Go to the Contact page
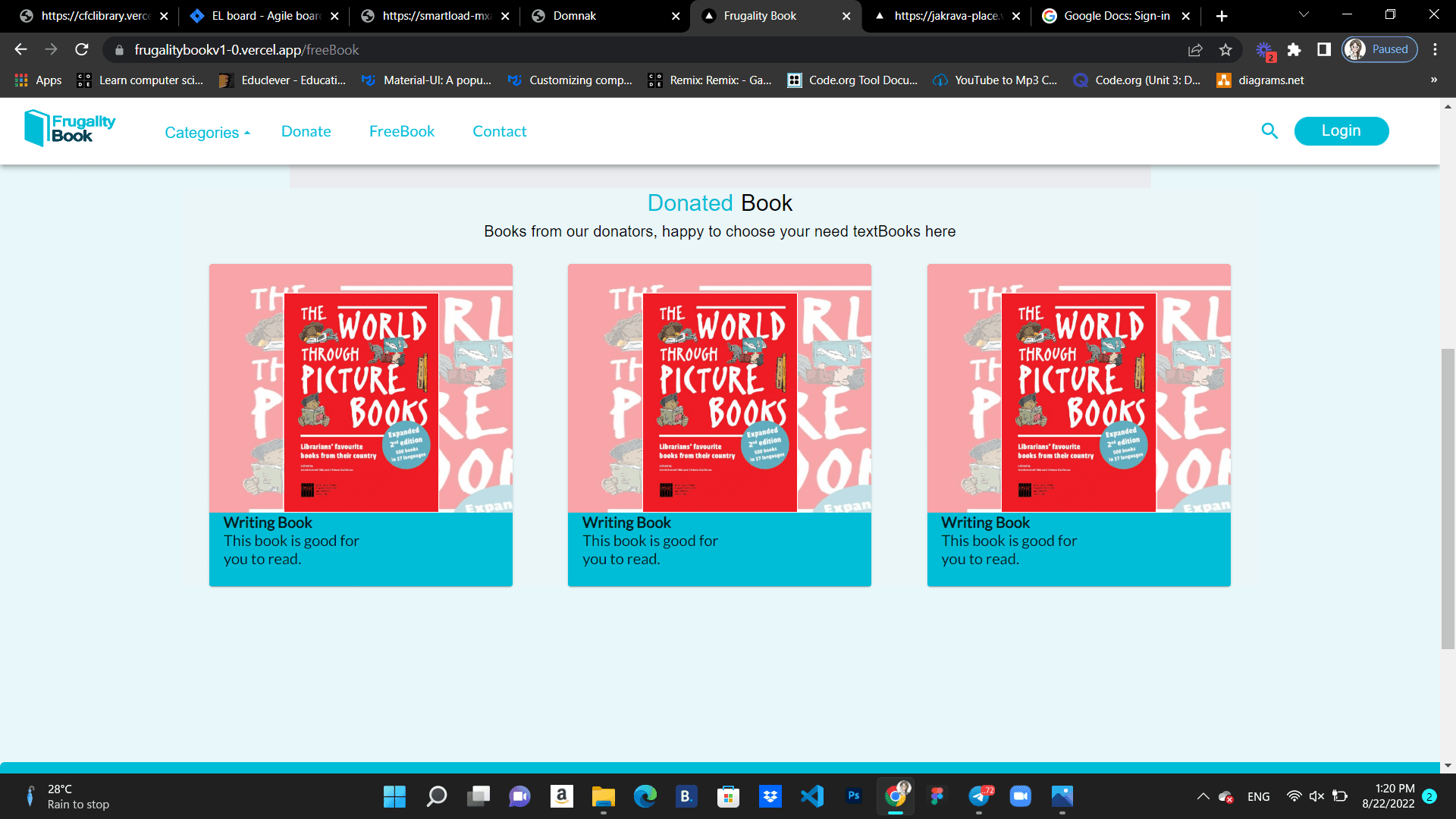 pos(500,131)
